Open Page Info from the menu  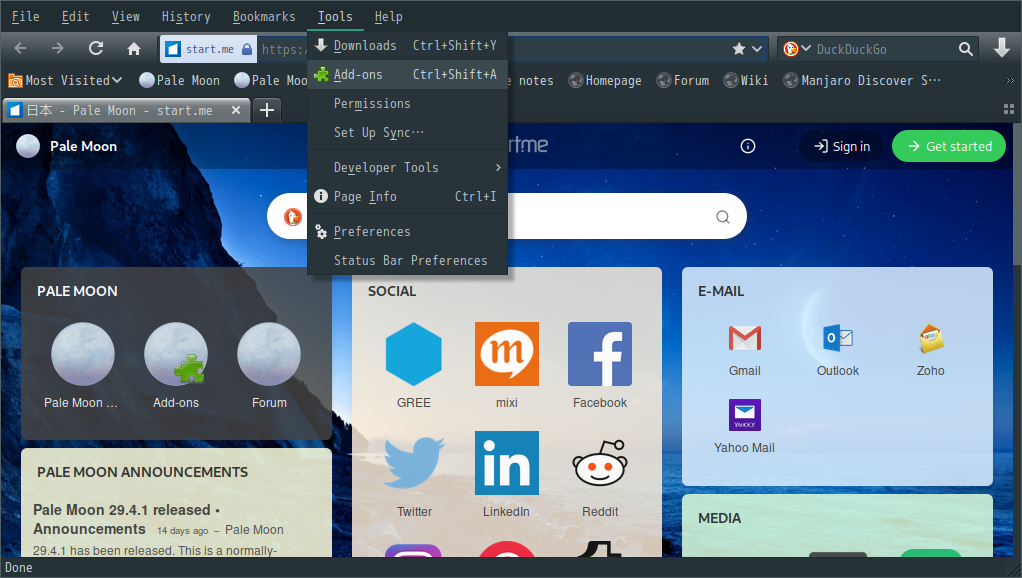(x=407, y=196)
